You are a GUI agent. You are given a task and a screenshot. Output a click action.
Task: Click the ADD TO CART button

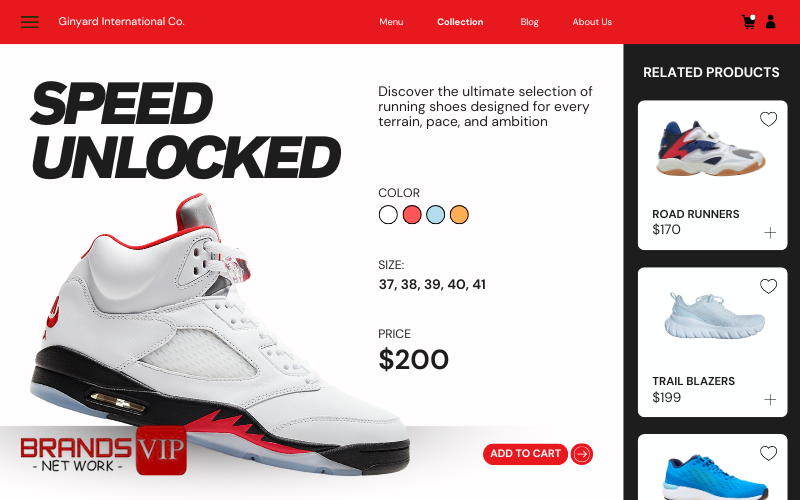(526, 454)
